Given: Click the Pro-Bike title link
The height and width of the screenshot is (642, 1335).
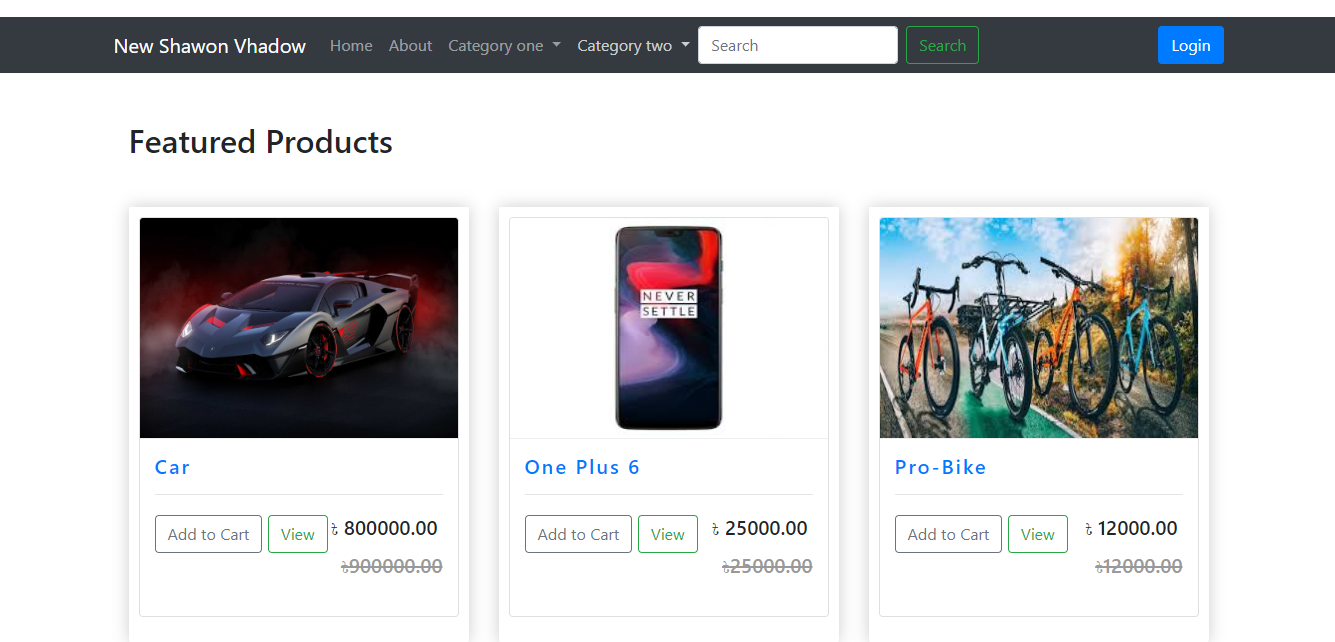Looking at the screenshot, I should (940, 467).
